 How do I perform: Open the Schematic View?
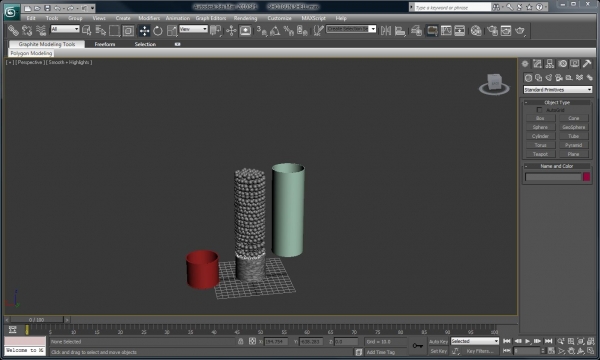pos(460,31)
